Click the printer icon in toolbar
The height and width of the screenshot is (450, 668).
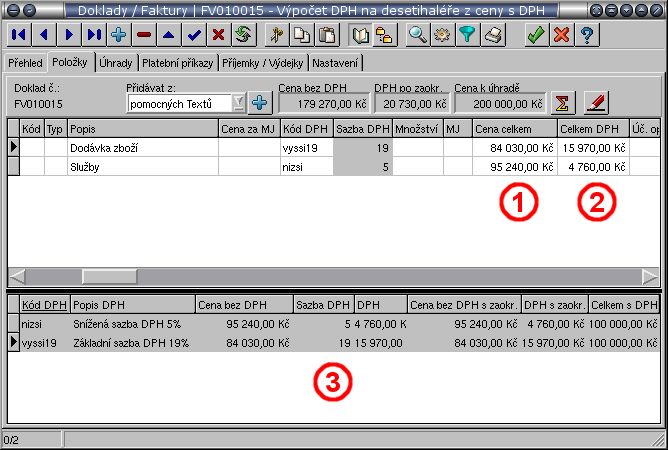(493, 36)
